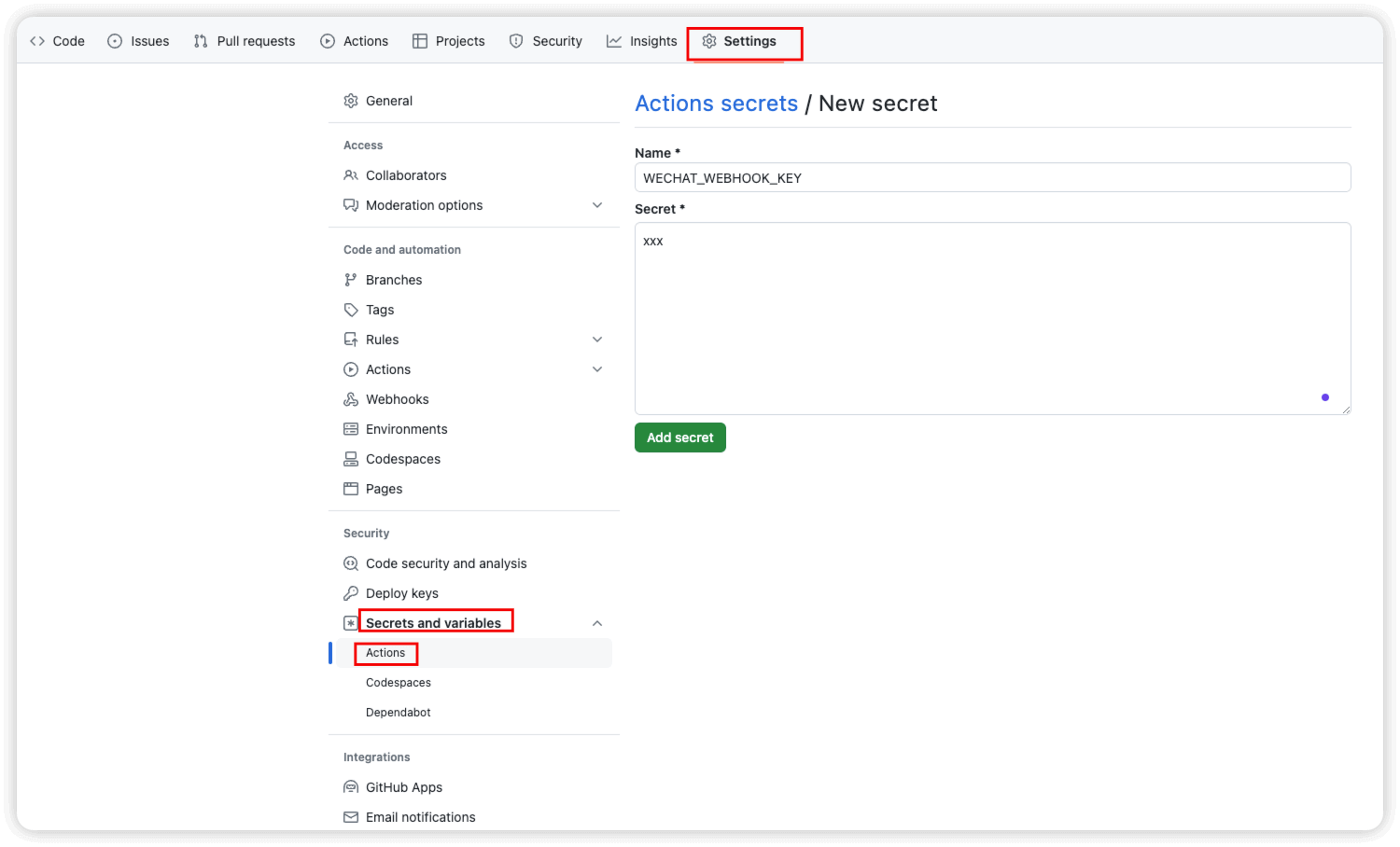Click the Environments server icon
The image size is (1400, 847).
351,429
